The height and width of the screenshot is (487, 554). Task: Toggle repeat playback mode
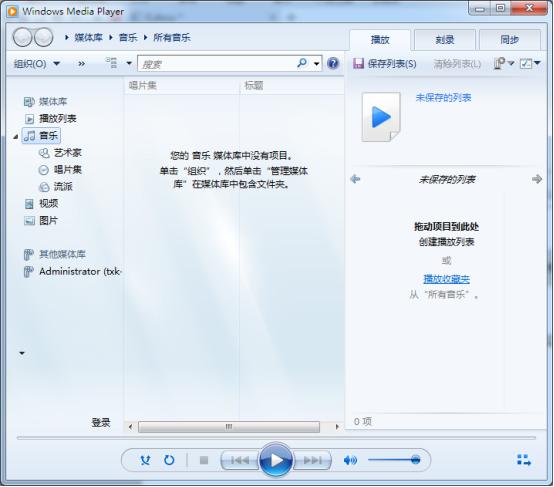pos(169,460)
